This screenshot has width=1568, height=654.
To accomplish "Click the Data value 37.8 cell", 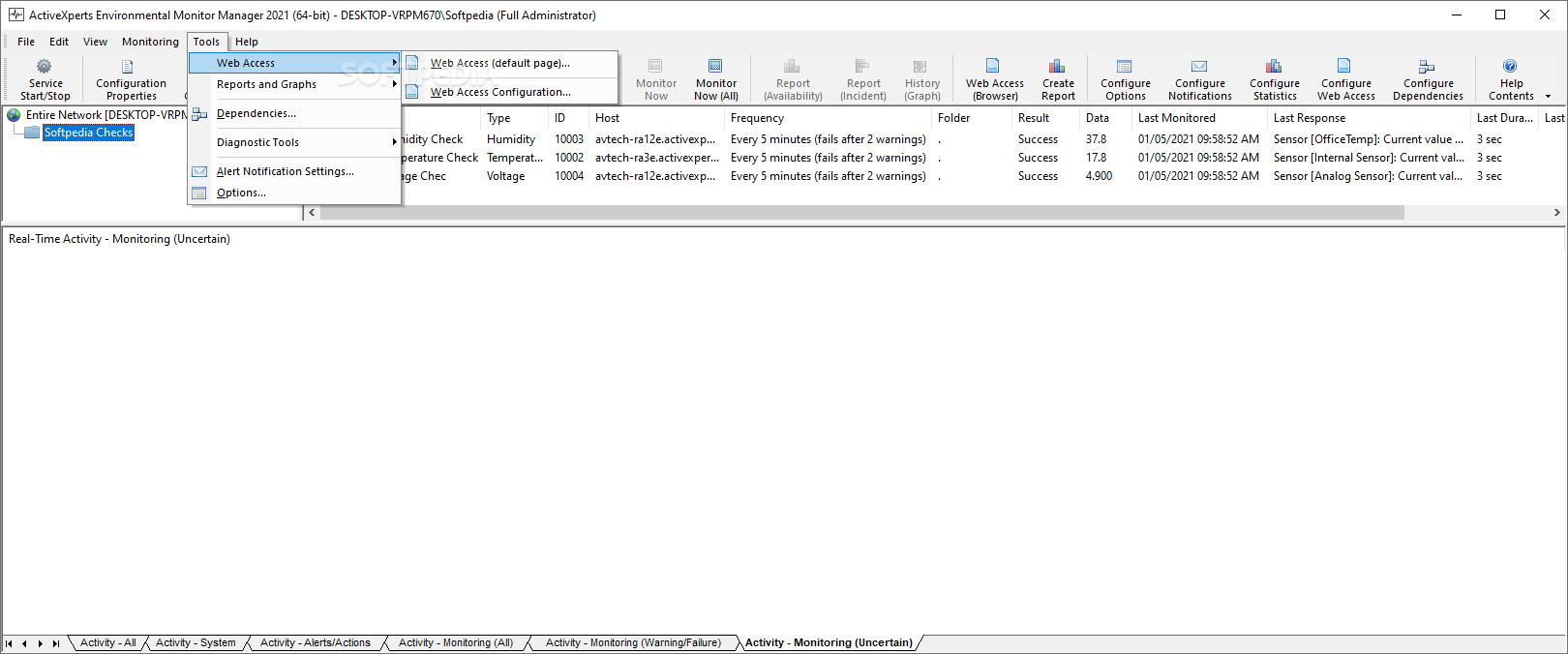I will click(x=1096, y=139).
